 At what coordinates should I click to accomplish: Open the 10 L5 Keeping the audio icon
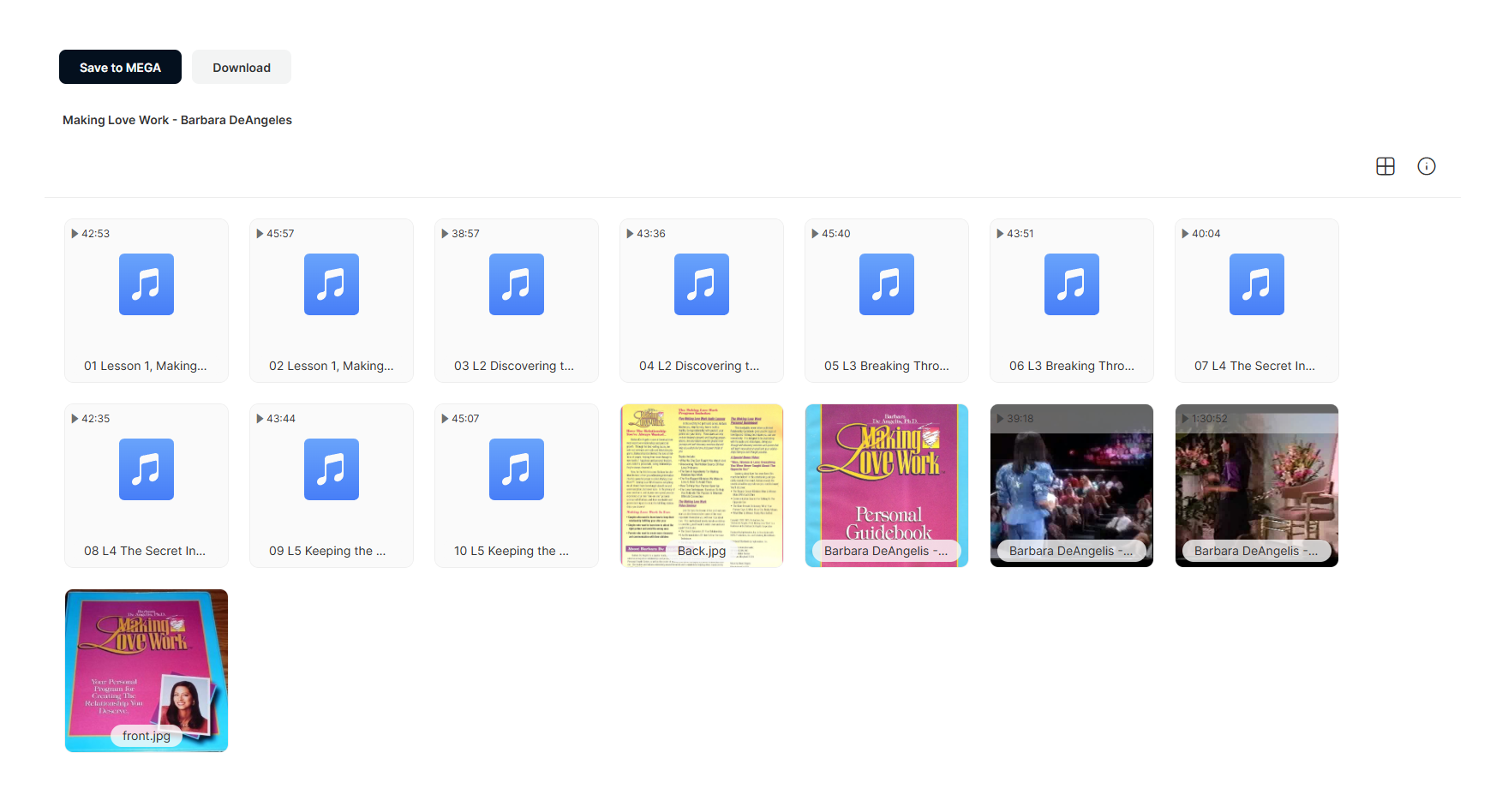(517, 469)
